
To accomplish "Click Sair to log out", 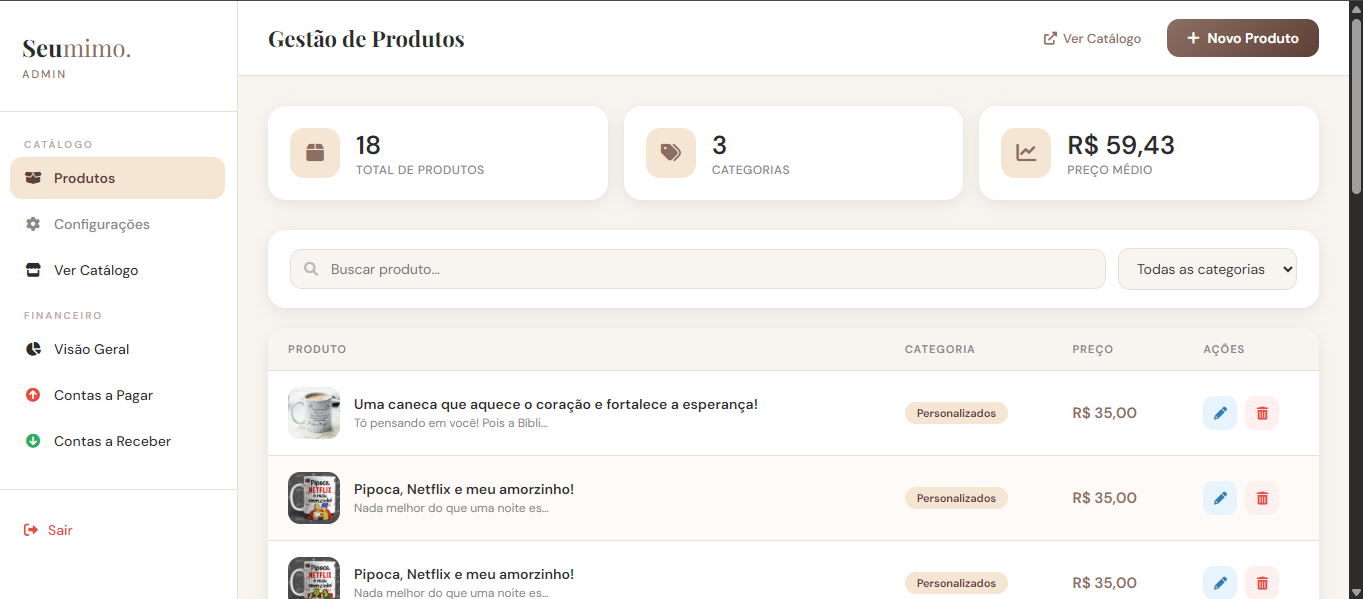I will tap(60, 530).
